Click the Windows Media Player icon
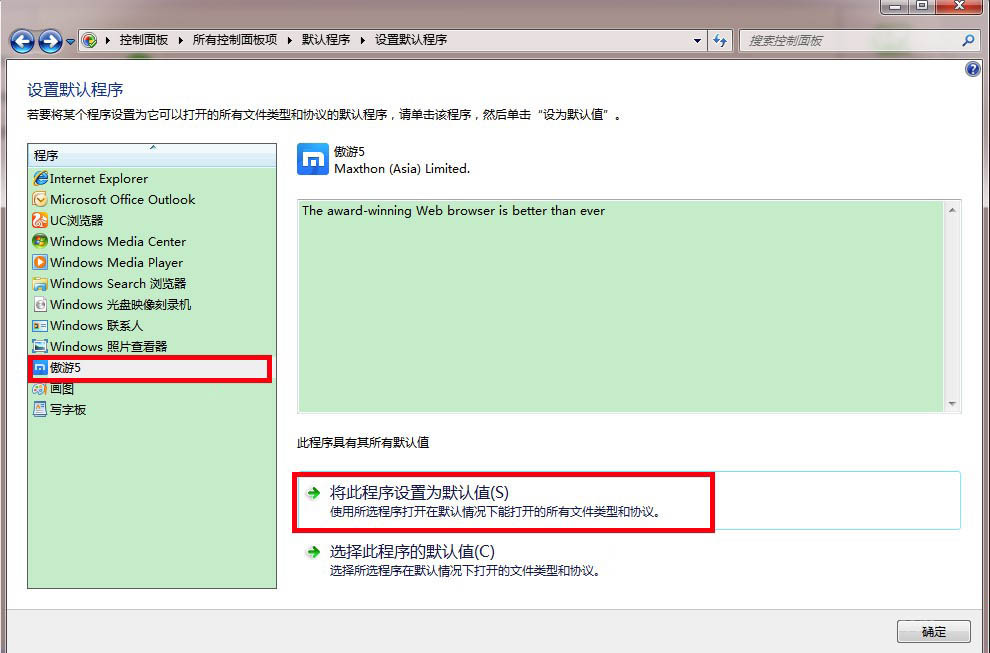Viewport: 990px width, 653px height. pyautogui.click(x=40, y=262)
